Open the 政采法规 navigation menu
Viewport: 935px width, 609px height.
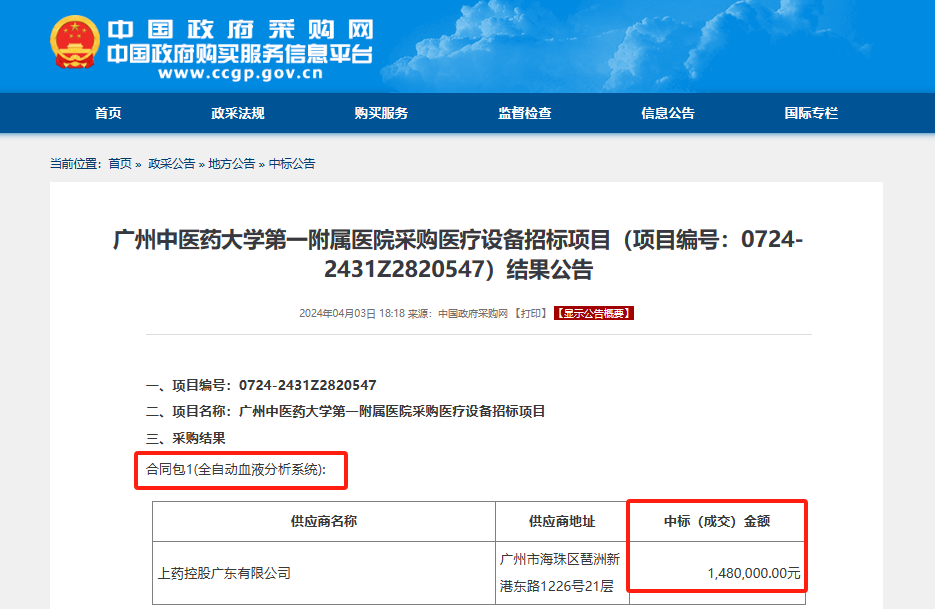238,113
